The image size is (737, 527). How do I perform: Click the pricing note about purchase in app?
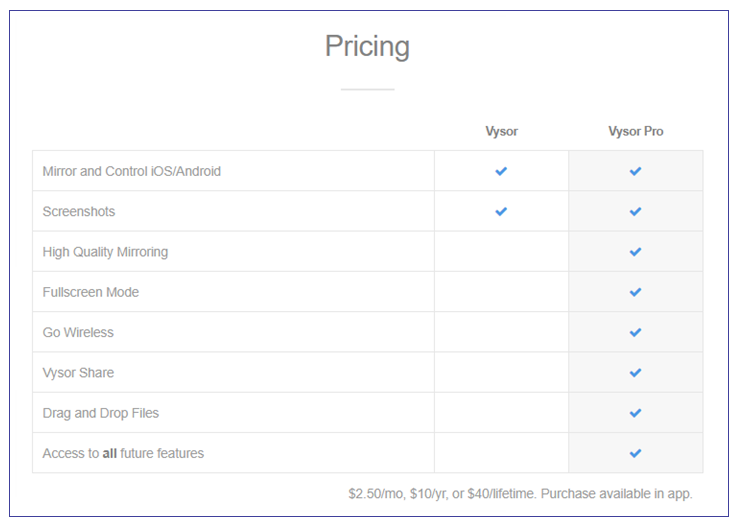520,493
